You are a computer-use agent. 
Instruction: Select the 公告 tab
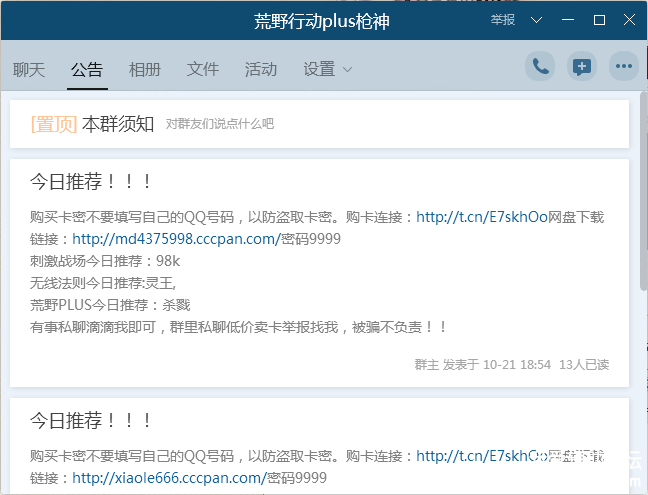87,69
